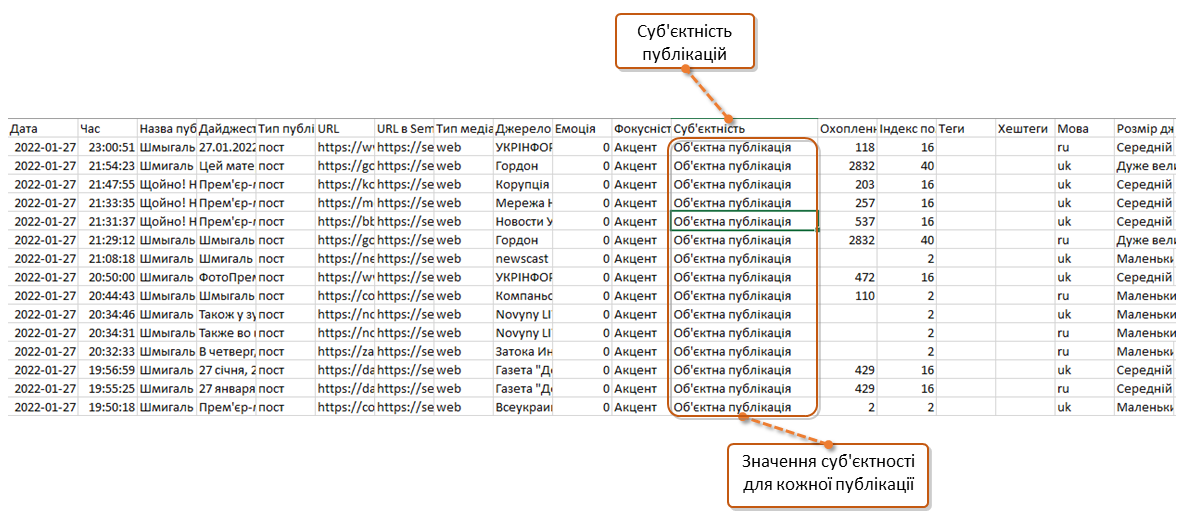Select the 'Емоція' header cell
This screenshot has height=520, width=1178.
click(x=582, y=128)
